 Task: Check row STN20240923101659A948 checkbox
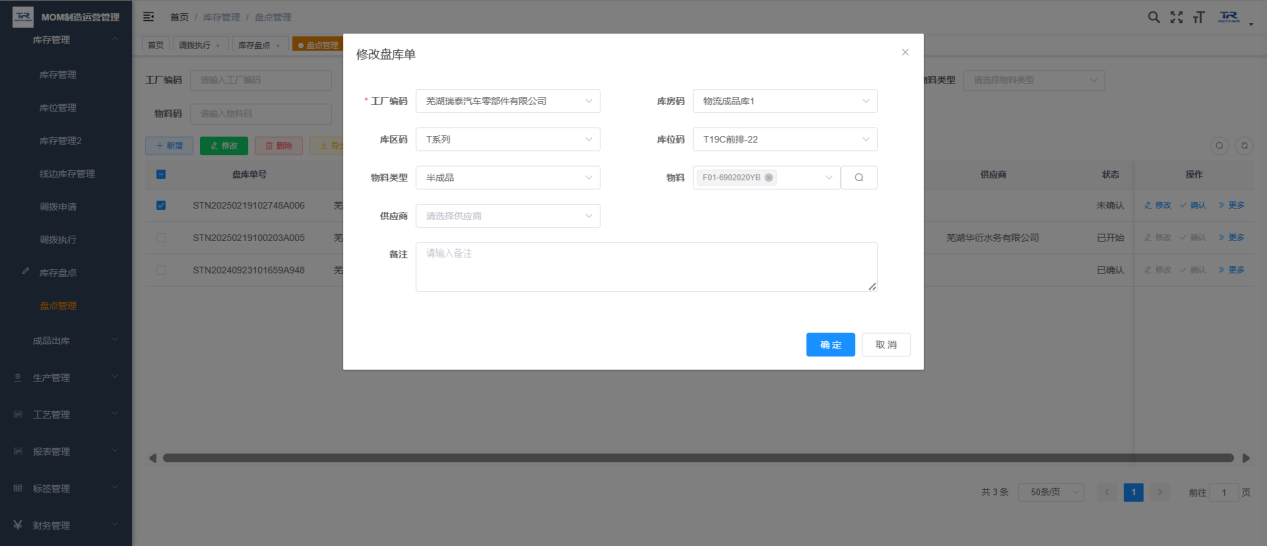click(x=161, y=270)
